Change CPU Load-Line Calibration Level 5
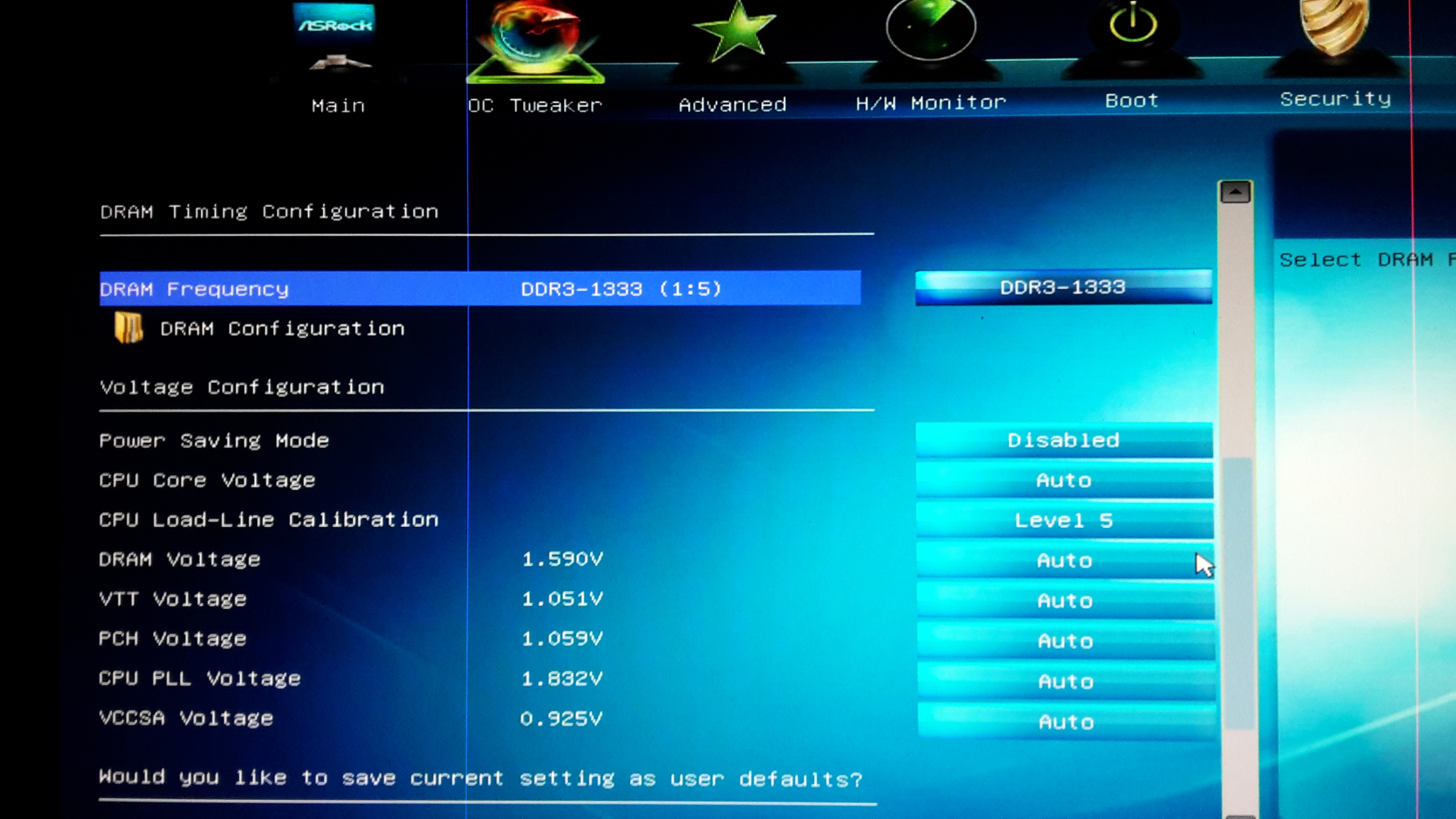The height and width of the screenshot is (819, 1456). click(1064, 521)
